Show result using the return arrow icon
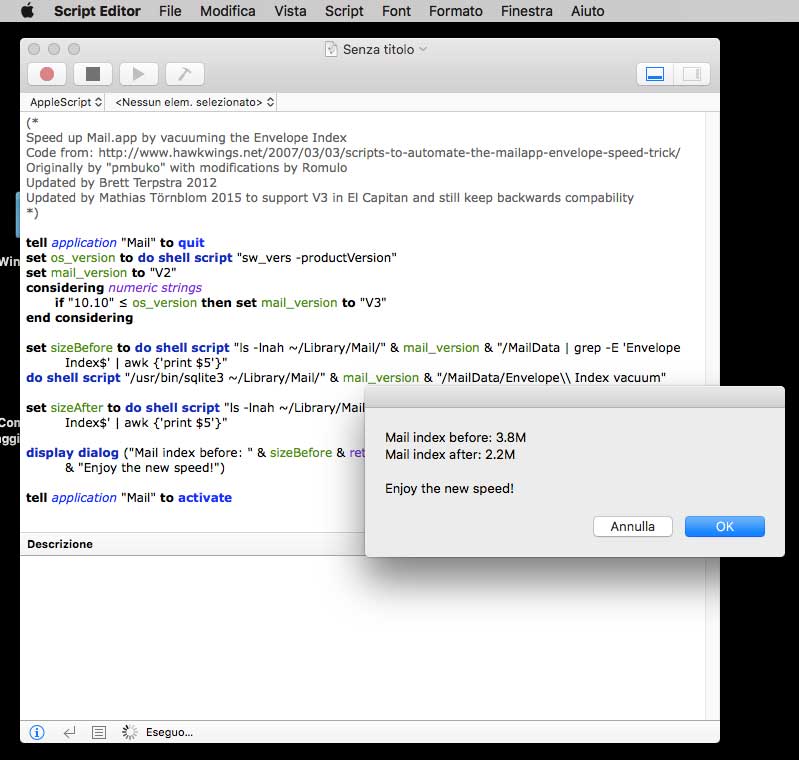This screenshot has width=799, height=760. pos(69,732)
